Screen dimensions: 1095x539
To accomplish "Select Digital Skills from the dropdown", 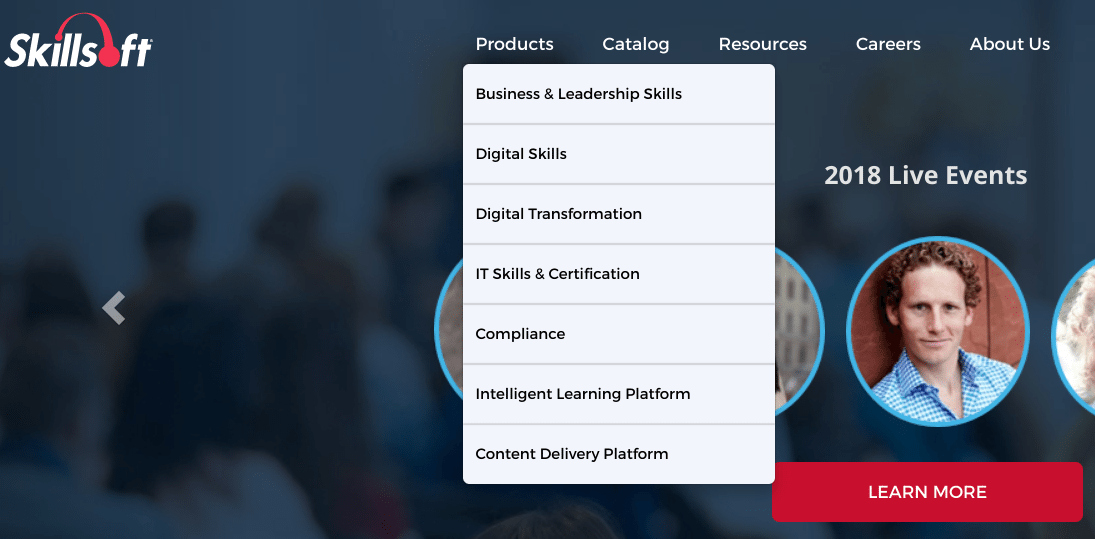I will click(x=619, y=154).
